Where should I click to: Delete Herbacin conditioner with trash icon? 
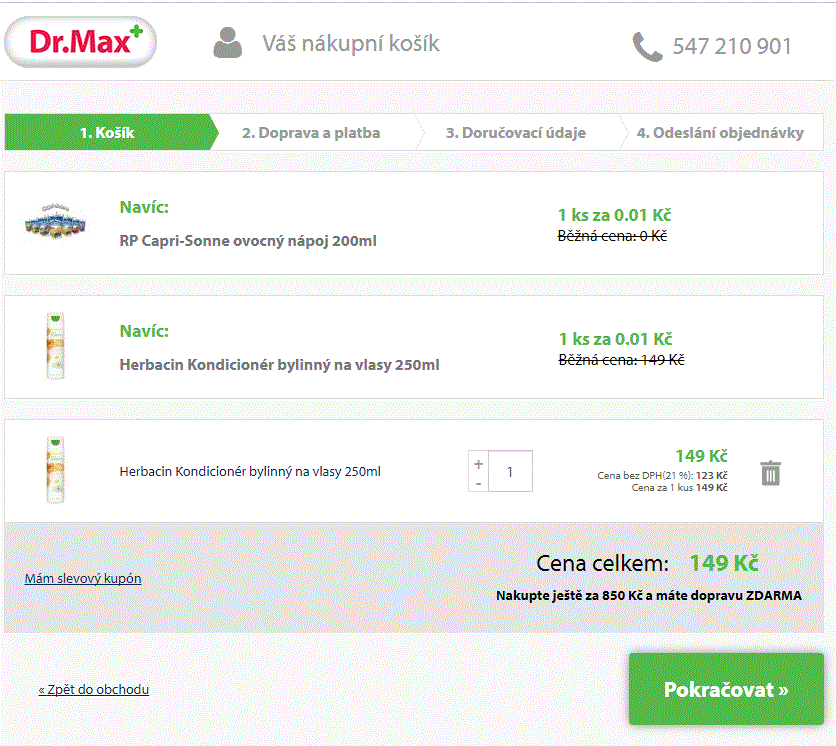point(770,472)
